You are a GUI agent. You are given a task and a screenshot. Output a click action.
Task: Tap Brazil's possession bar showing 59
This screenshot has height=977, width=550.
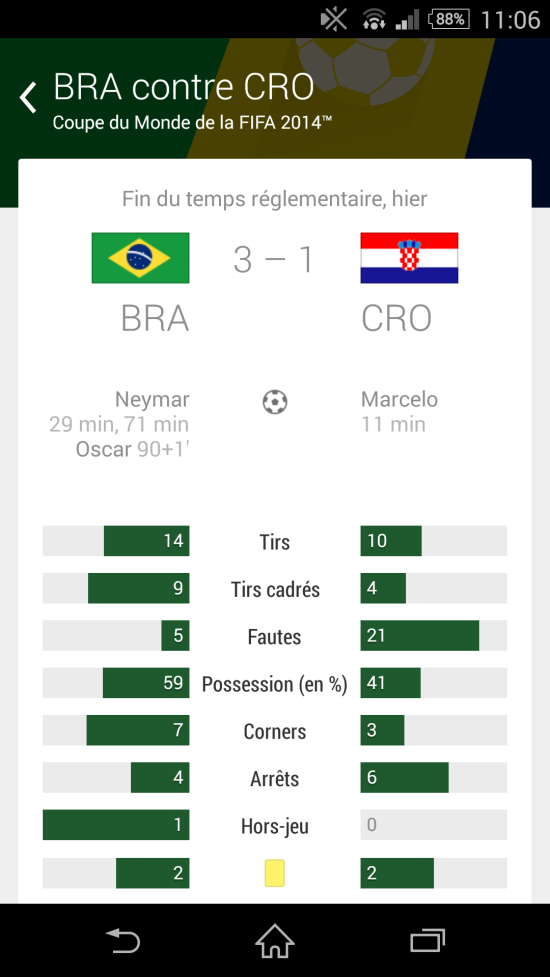(x=146, y=683)
